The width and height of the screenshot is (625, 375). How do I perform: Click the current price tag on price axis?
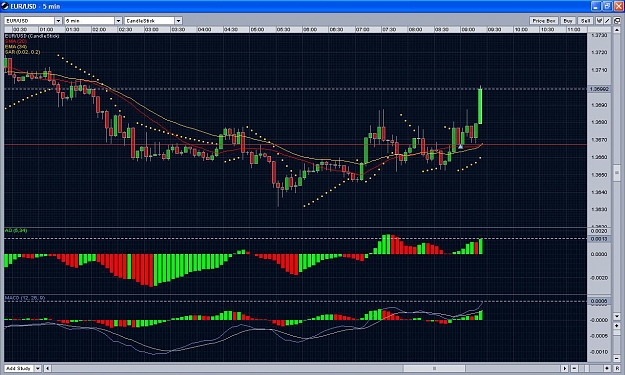click(x=599, y=89)
